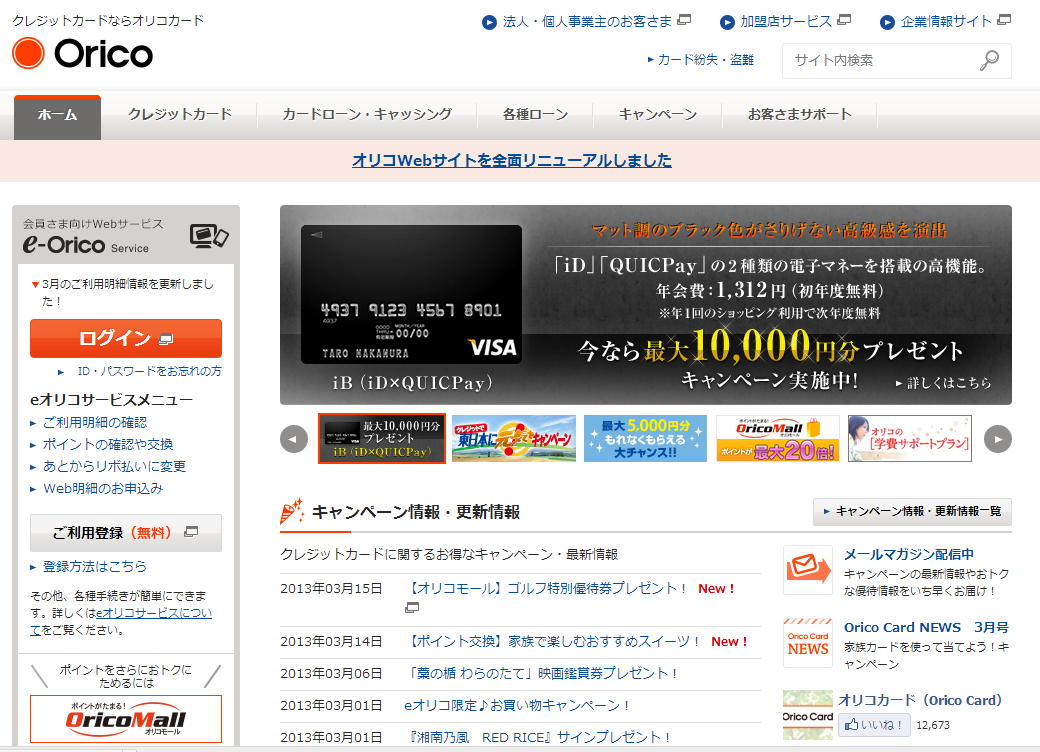This screenshot has height=752, width=1040.
Task: Click the search magnifier icon
Action: click(x=989, y=60)
